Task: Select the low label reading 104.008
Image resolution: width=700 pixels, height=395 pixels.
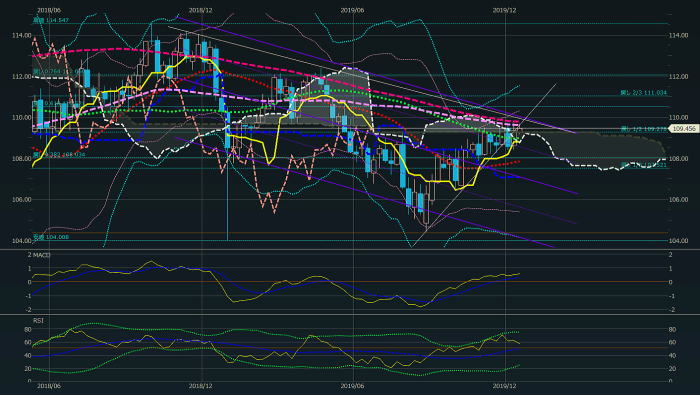Action: click(x=51, y=237)
